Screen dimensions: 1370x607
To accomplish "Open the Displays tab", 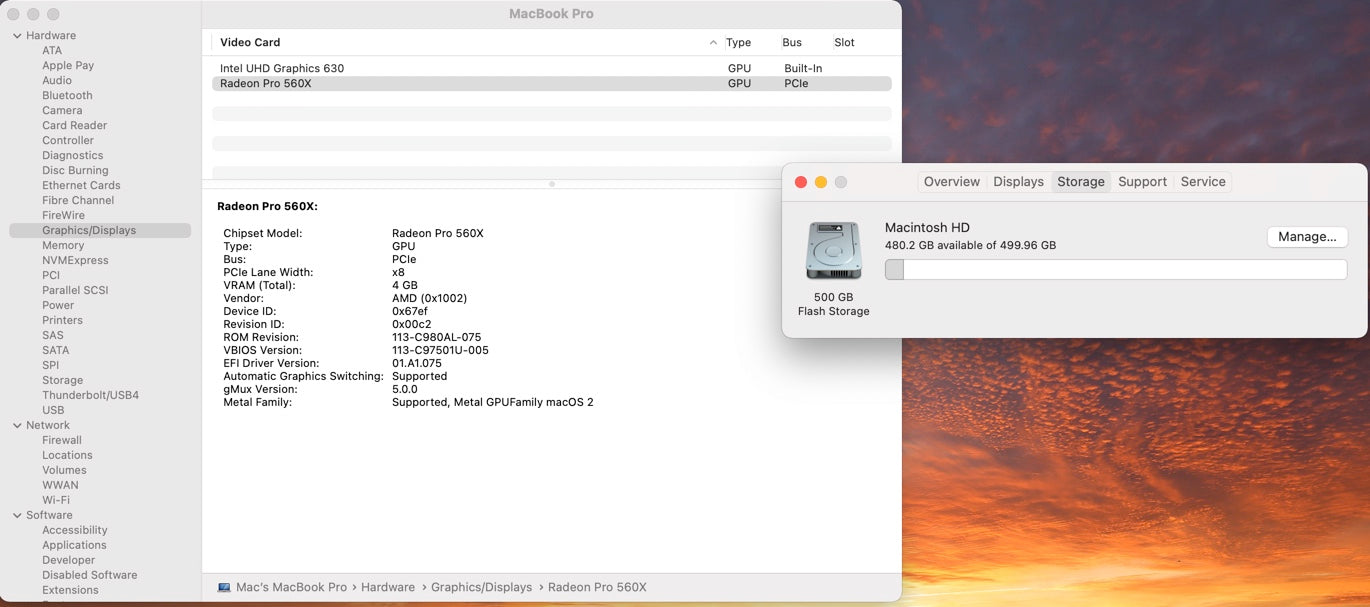I will coord(1018,182).
